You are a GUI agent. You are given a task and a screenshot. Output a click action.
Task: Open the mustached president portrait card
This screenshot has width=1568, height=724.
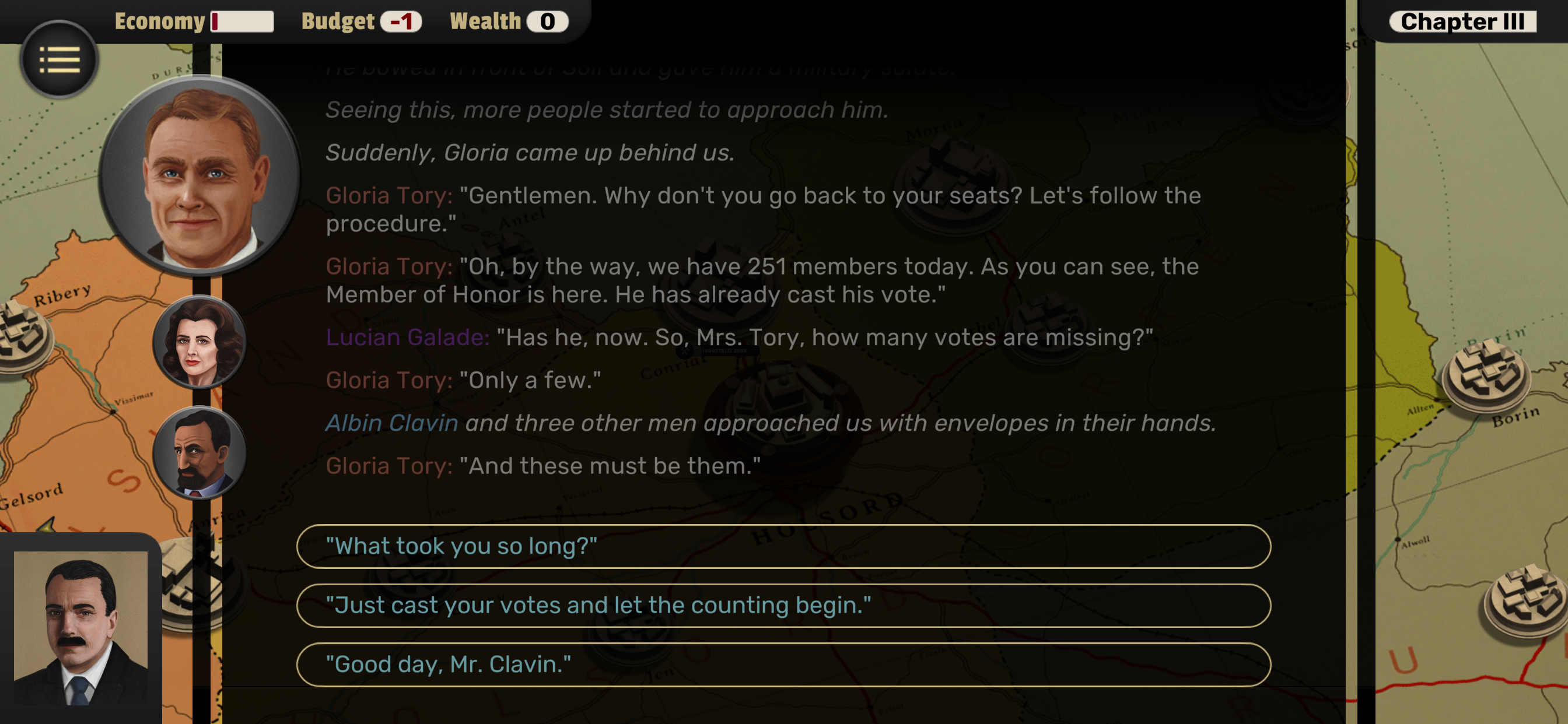point(80,628)
